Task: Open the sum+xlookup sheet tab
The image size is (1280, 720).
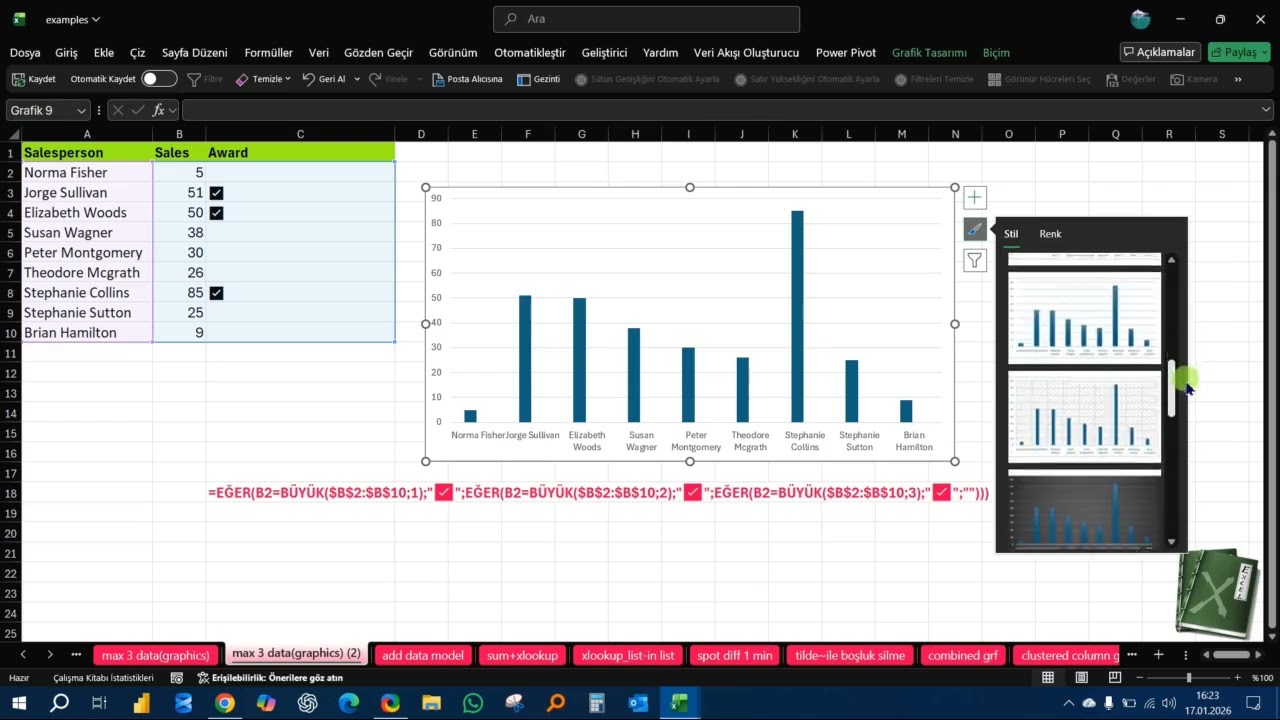Action: (x=522, y=655)
